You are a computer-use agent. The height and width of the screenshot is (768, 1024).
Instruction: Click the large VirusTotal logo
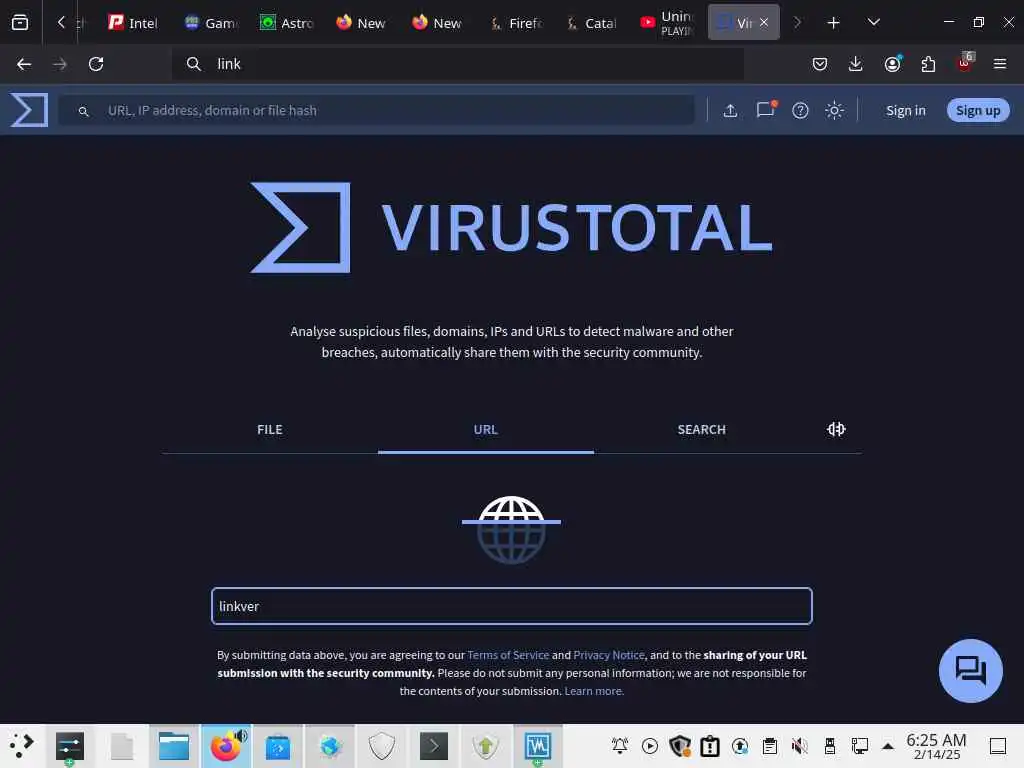[x=511, y=227]
